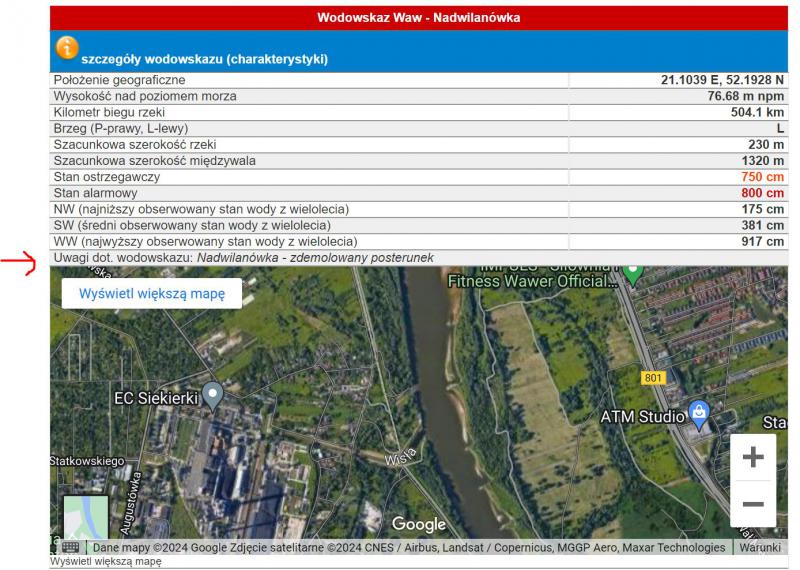Switch map layer using the thumbnail
This screenshot has width=800, height=570.
click(85, 518)
